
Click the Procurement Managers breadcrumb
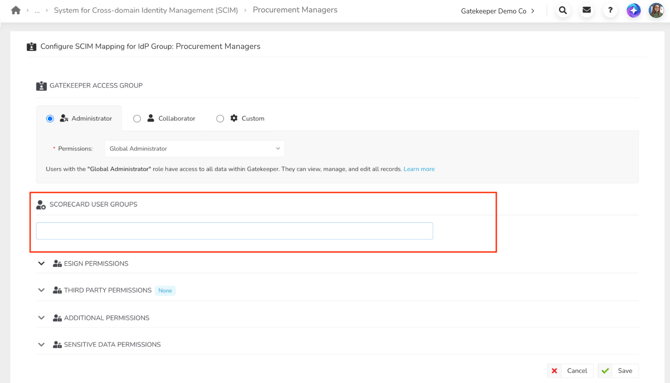295,10
